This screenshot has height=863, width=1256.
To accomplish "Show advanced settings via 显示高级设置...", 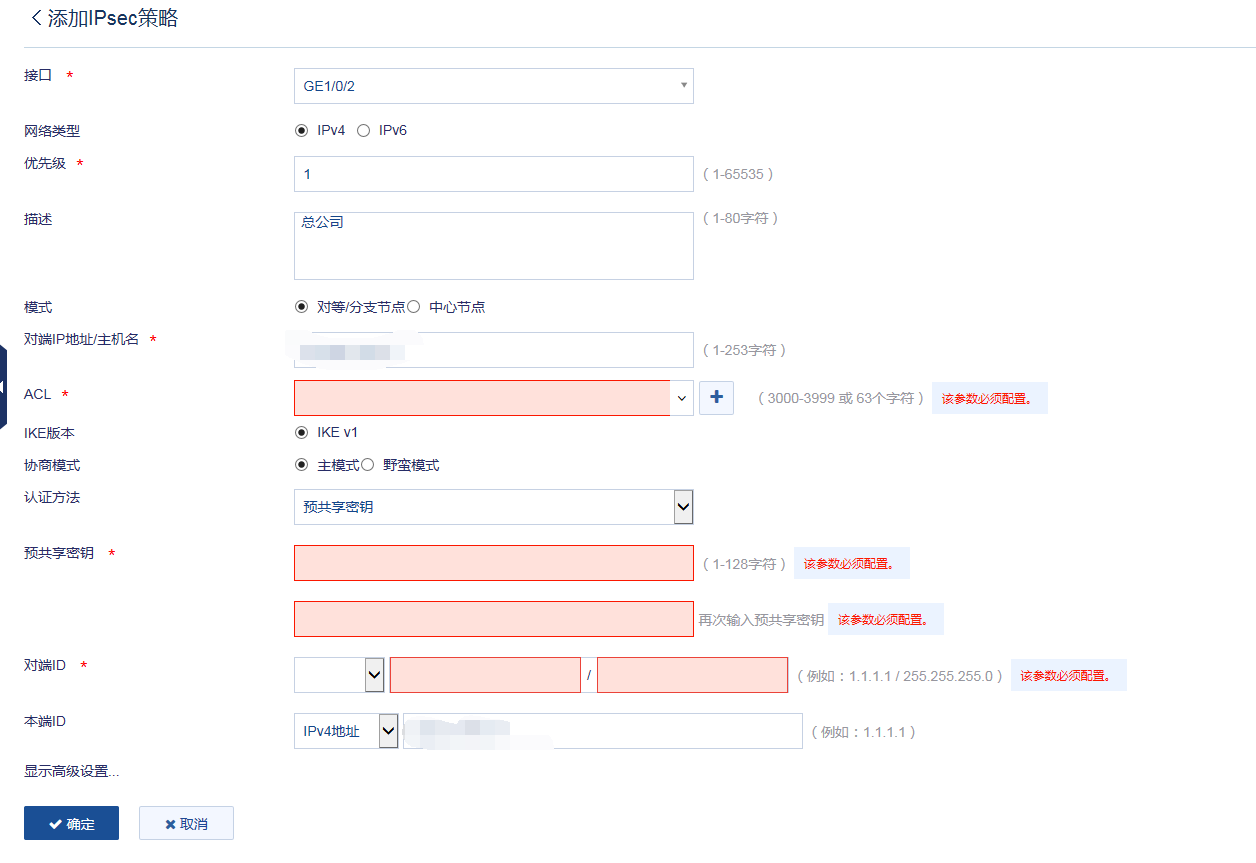I will [72, 771].
